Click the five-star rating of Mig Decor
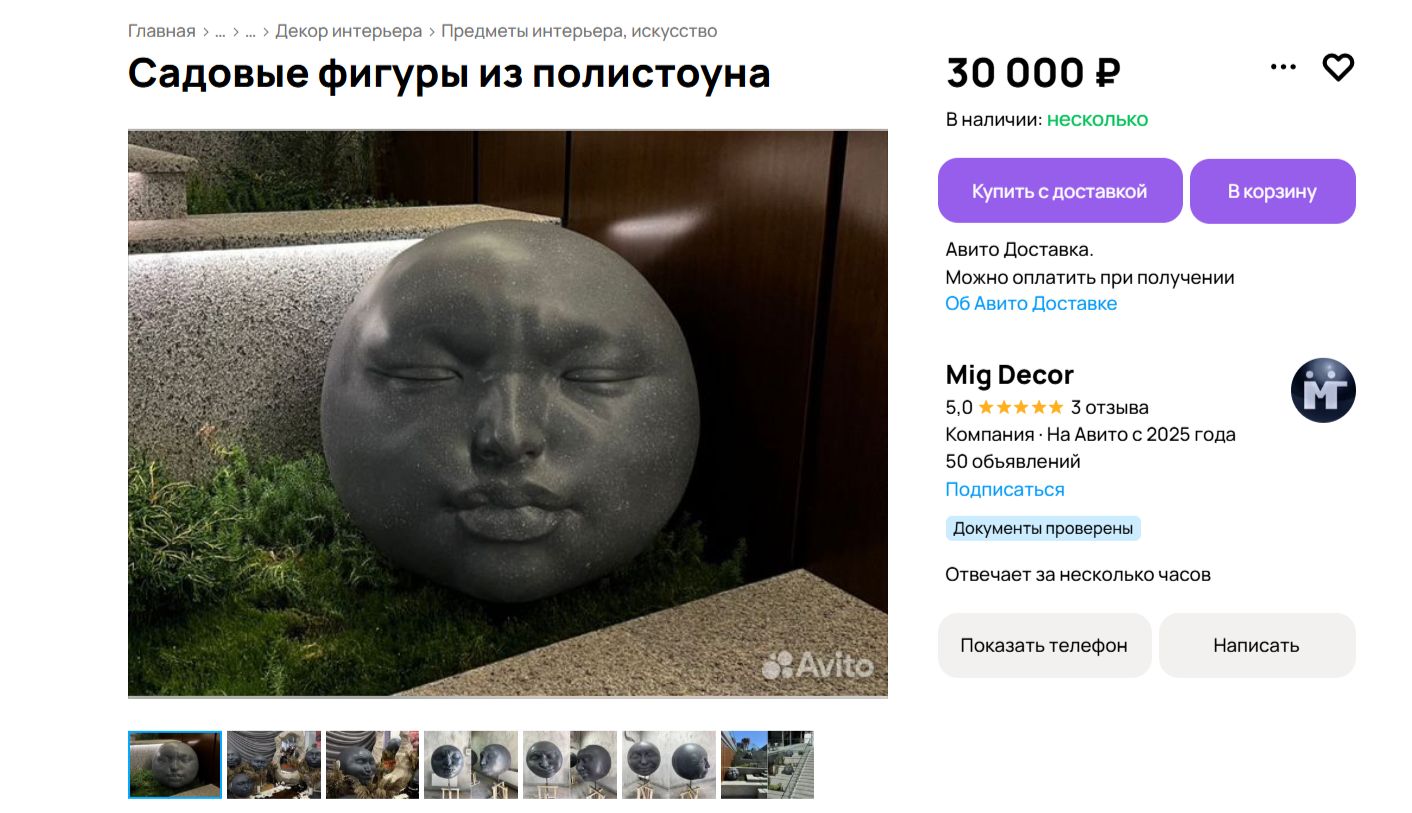The image size is (1412, 813). point(1020,407)
